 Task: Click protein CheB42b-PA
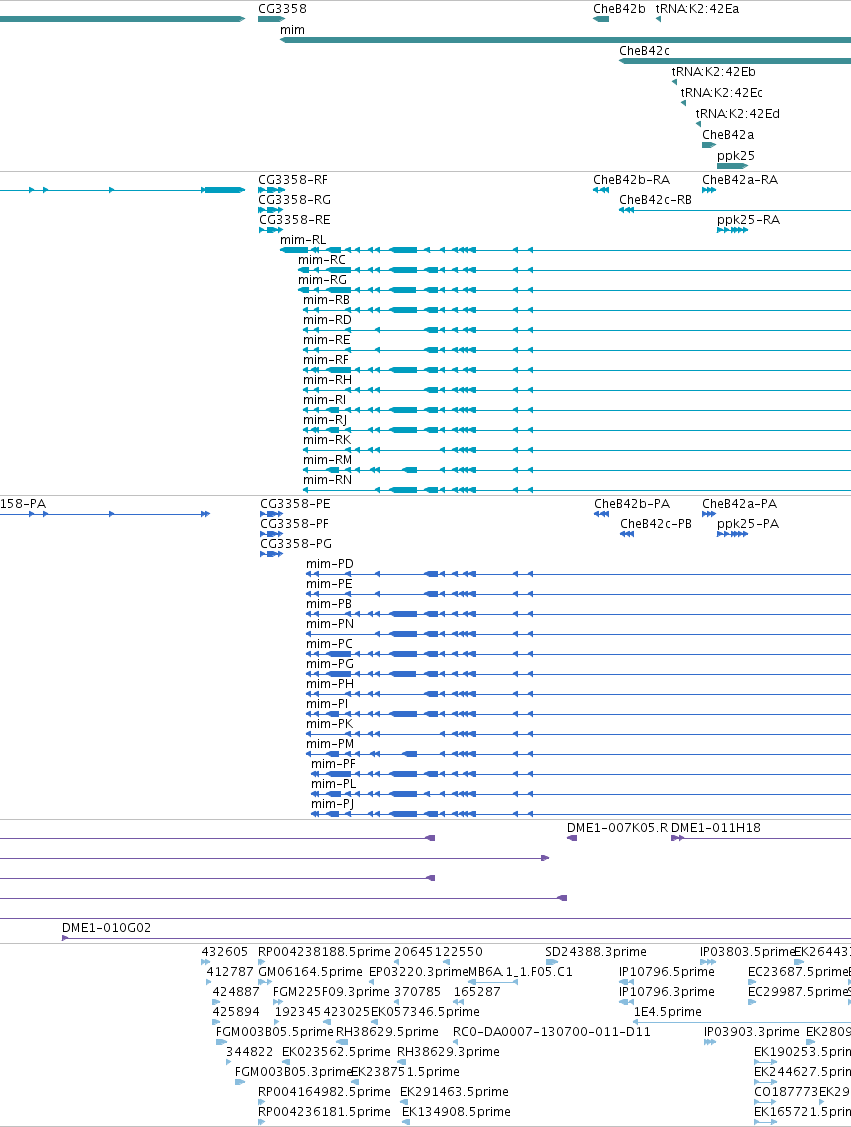[632, 504]
